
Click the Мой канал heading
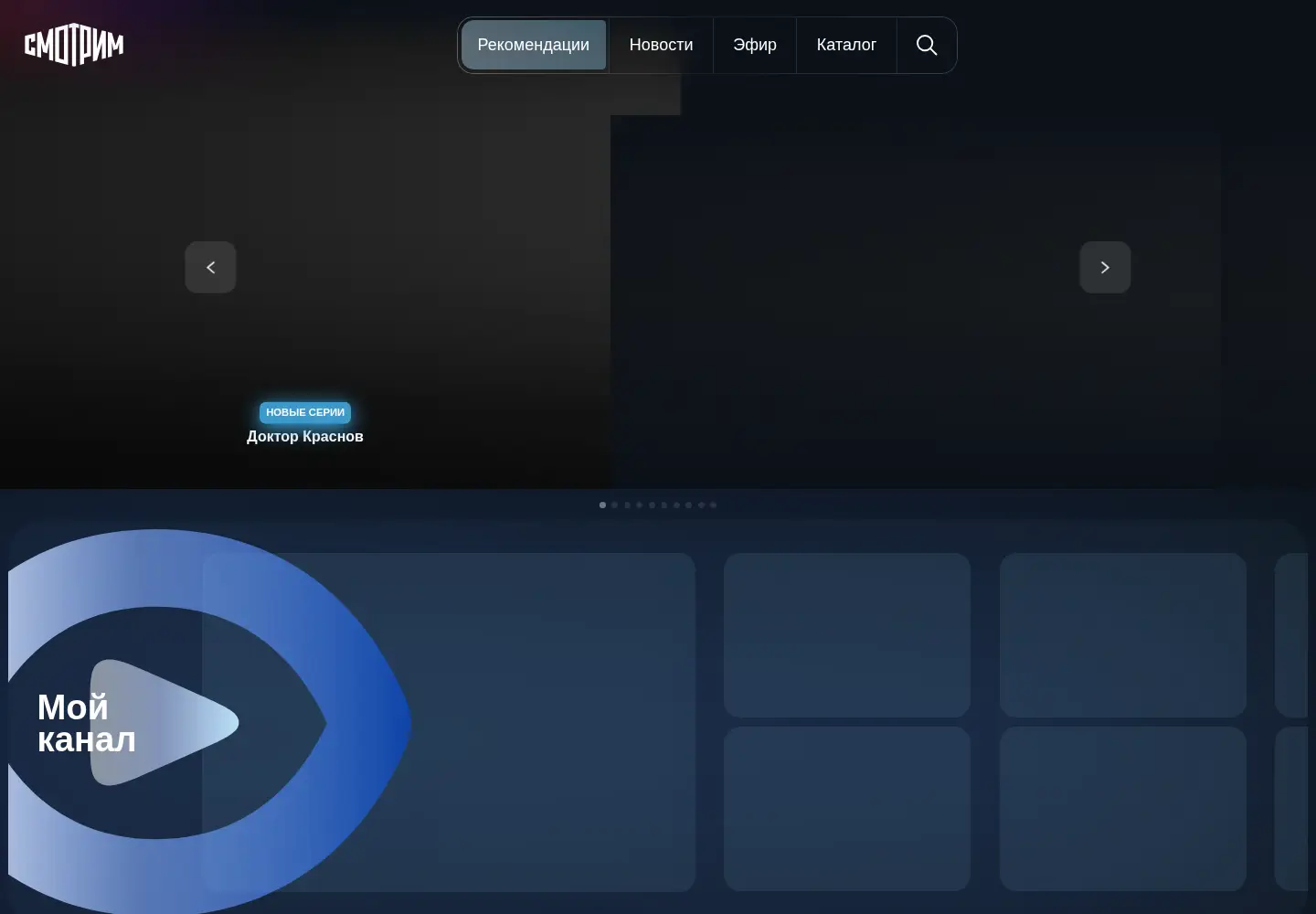pyautogui.click(x=87, y=723)
